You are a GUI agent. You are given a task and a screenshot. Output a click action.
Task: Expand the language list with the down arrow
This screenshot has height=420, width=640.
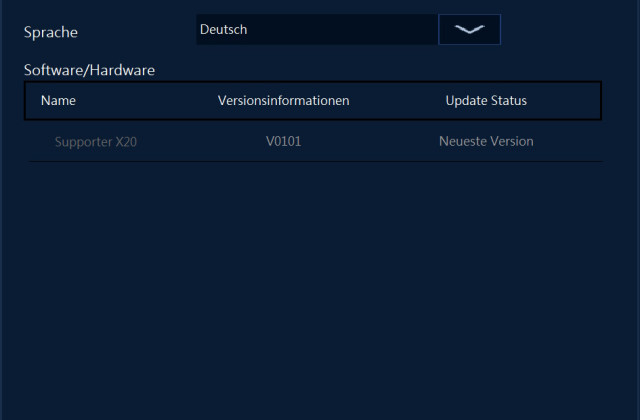(469, 30)
